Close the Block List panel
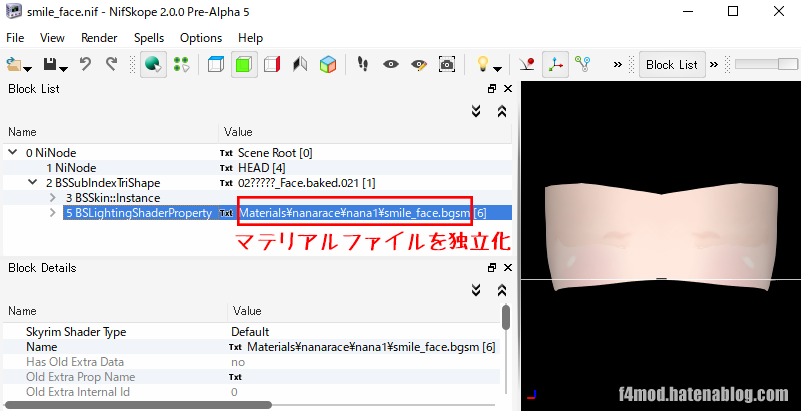 tap(508, 89)
